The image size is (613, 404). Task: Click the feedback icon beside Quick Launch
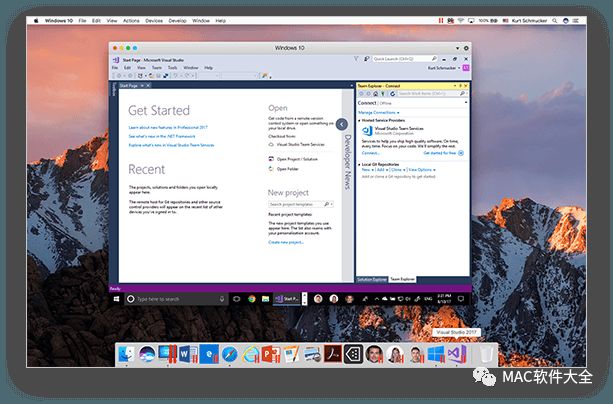[366, 59]
